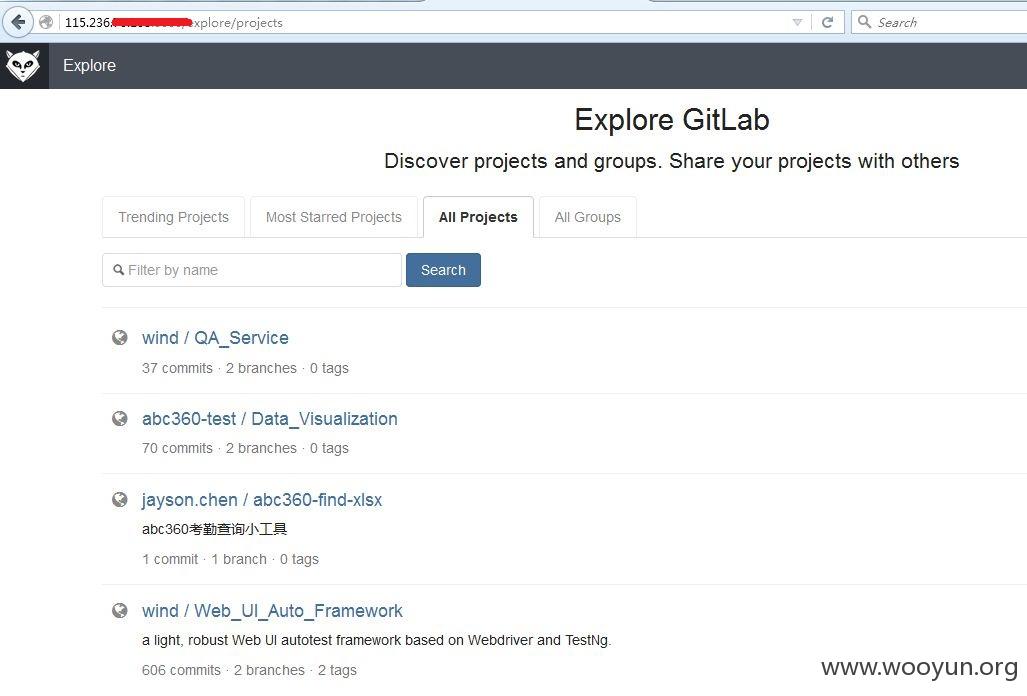
Task: Select the All Projects tab
Action: (x=478, y=217)
